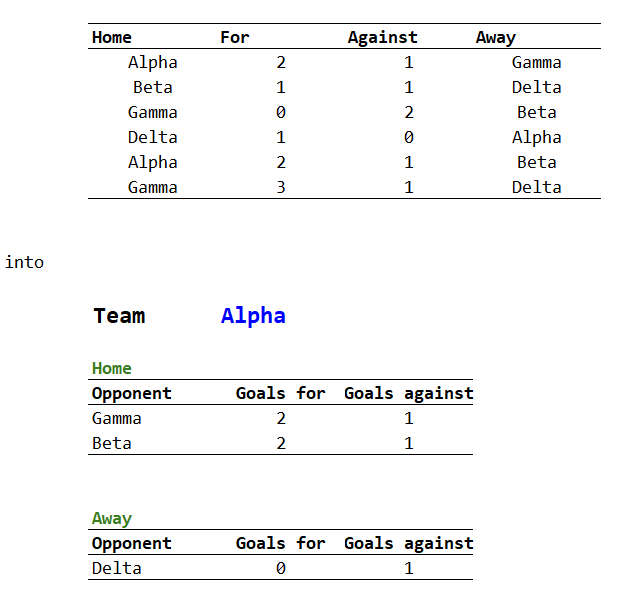631x602 pixels.
Task: Select Gamma in the Home opponents list
Action: pos(116,418)
